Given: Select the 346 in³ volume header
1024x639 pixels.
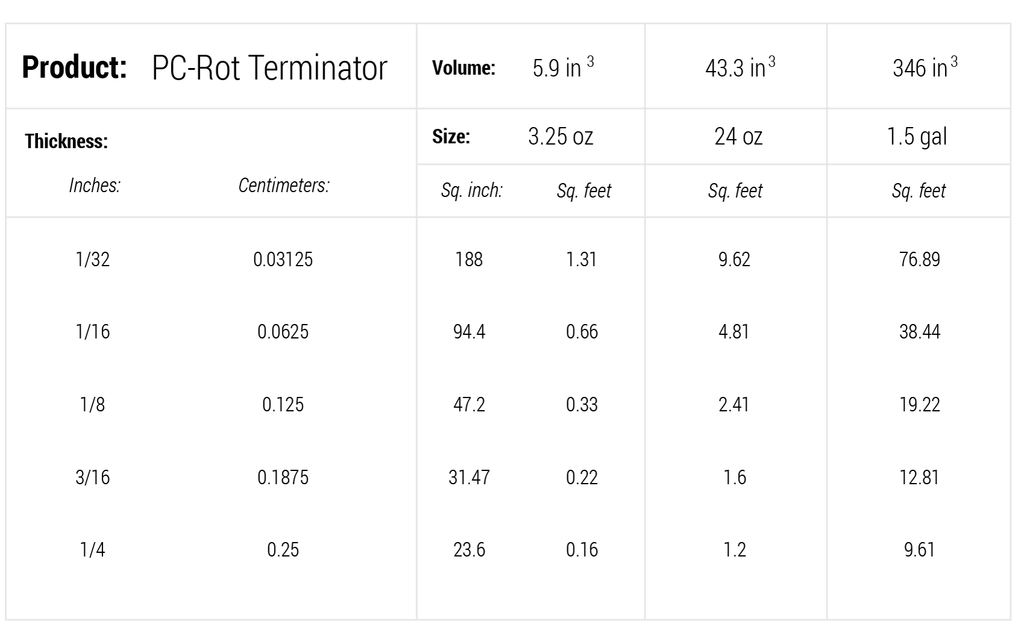Looking at the screenshot, I should (x=924, y=69).
